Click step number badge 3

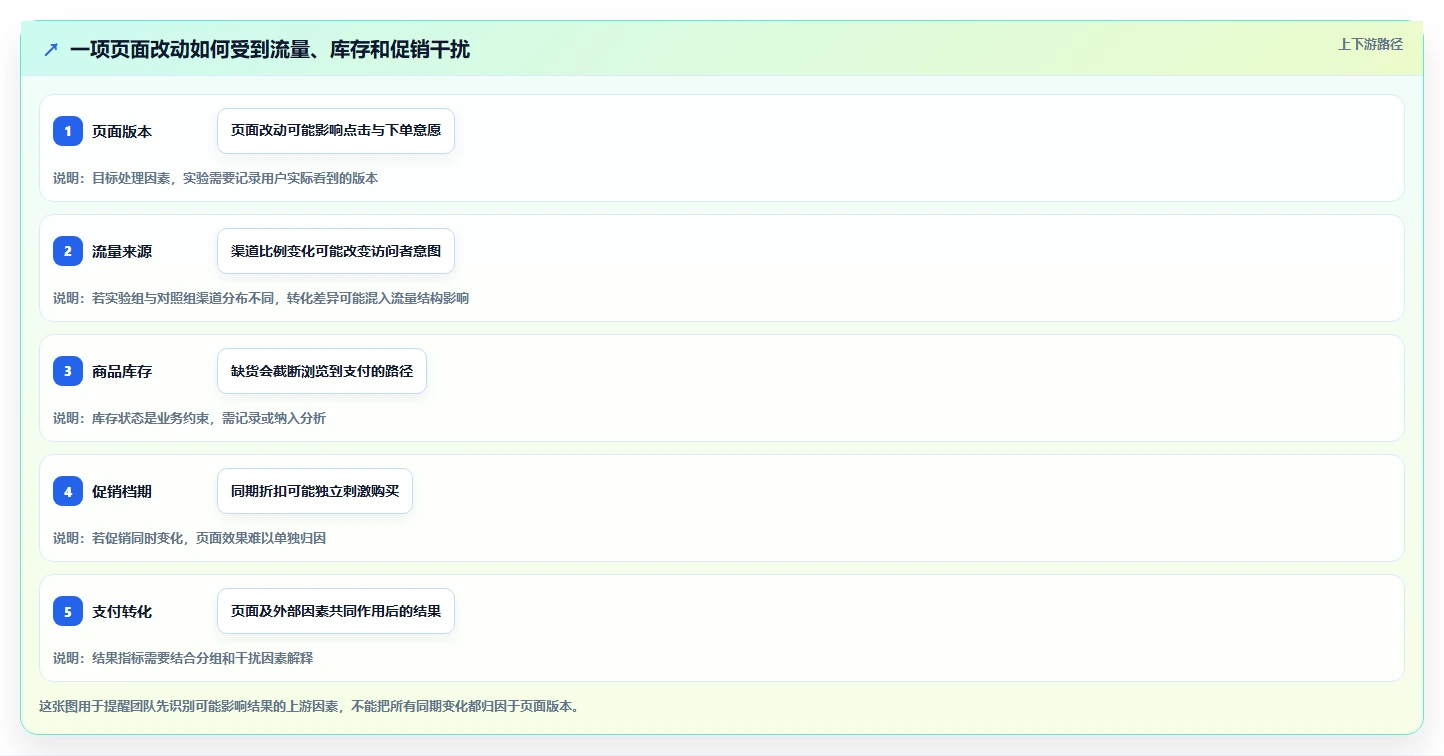[68, 371]
